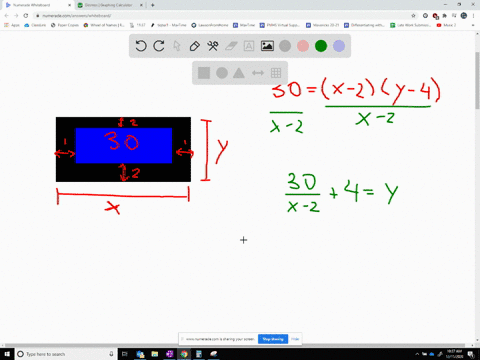The width and height of the screenshot is (480, 360).
Task: Open the Music 2 bookmark
Action: click(x=446, y=25)
